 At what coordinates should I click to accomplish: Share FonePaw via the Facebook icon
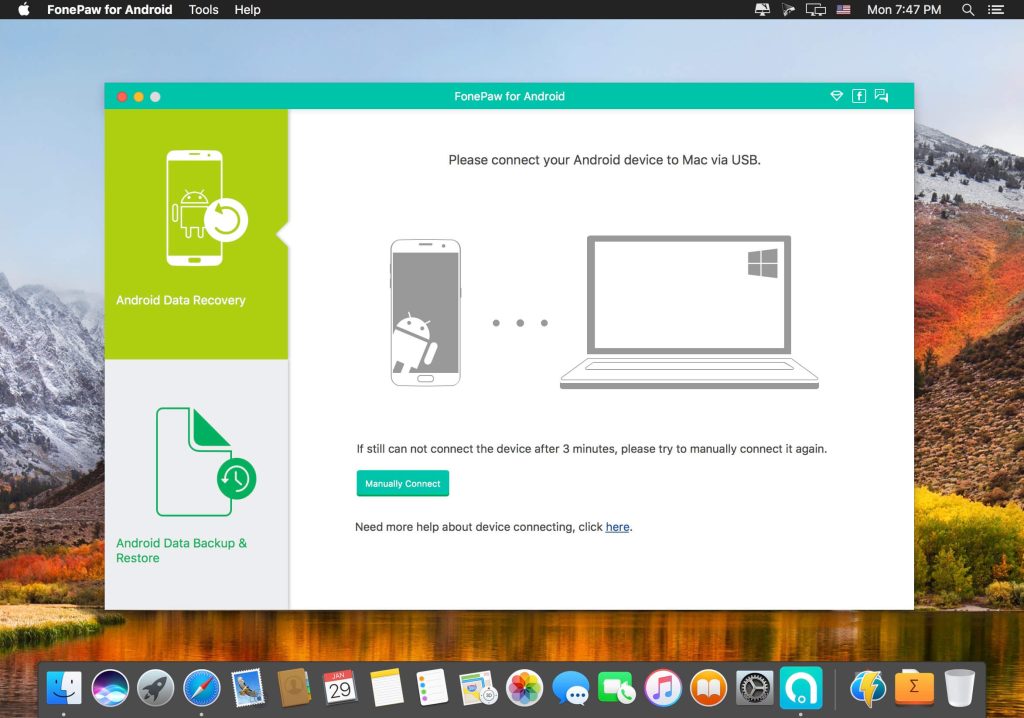point(859,96)
